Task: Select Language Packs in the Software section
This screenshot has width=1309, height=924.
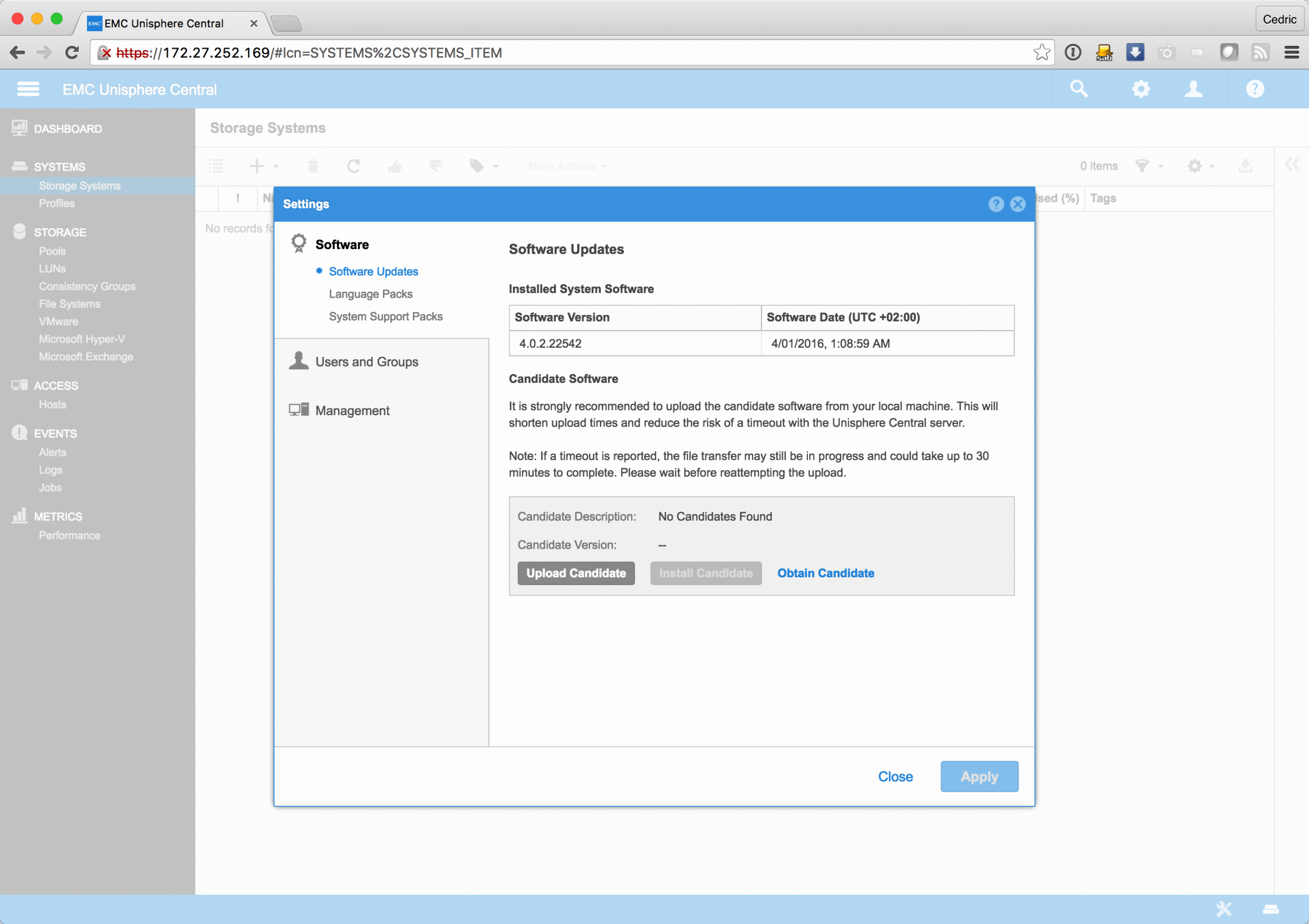Action: (x=370, y=294)
